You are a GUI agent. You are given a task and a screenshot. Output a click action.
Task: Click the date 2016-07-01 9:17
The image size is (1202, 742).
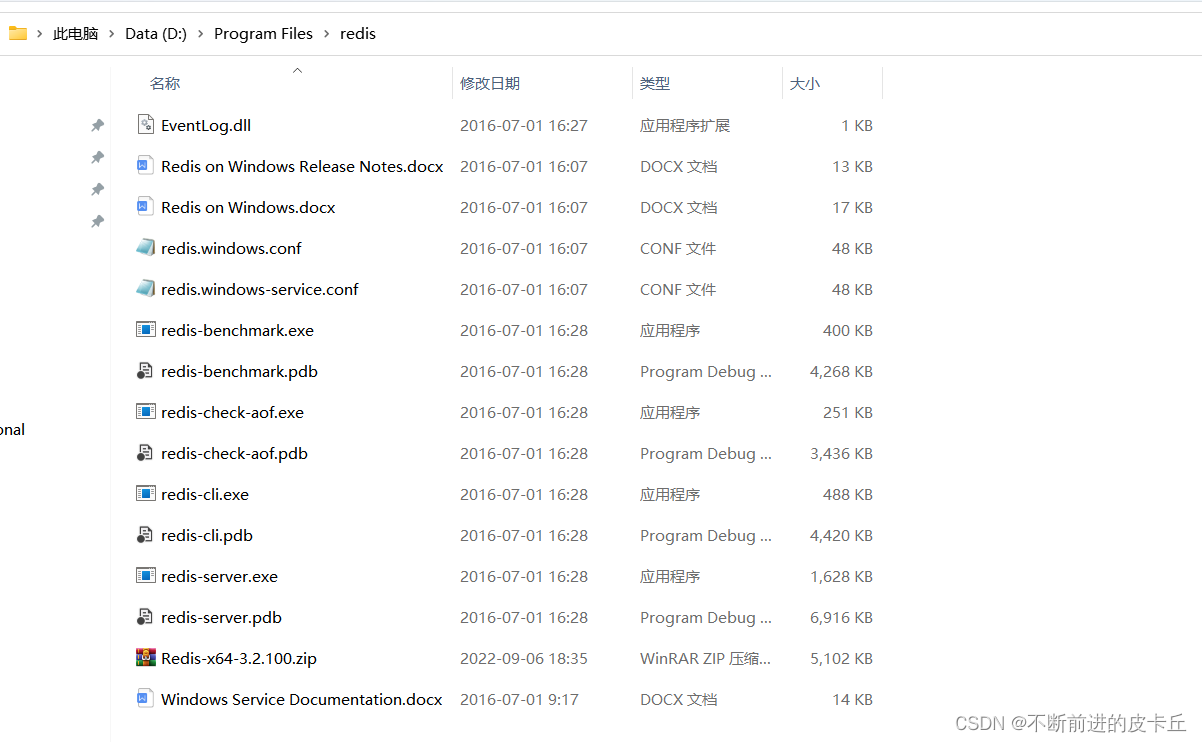click(519, 699)
